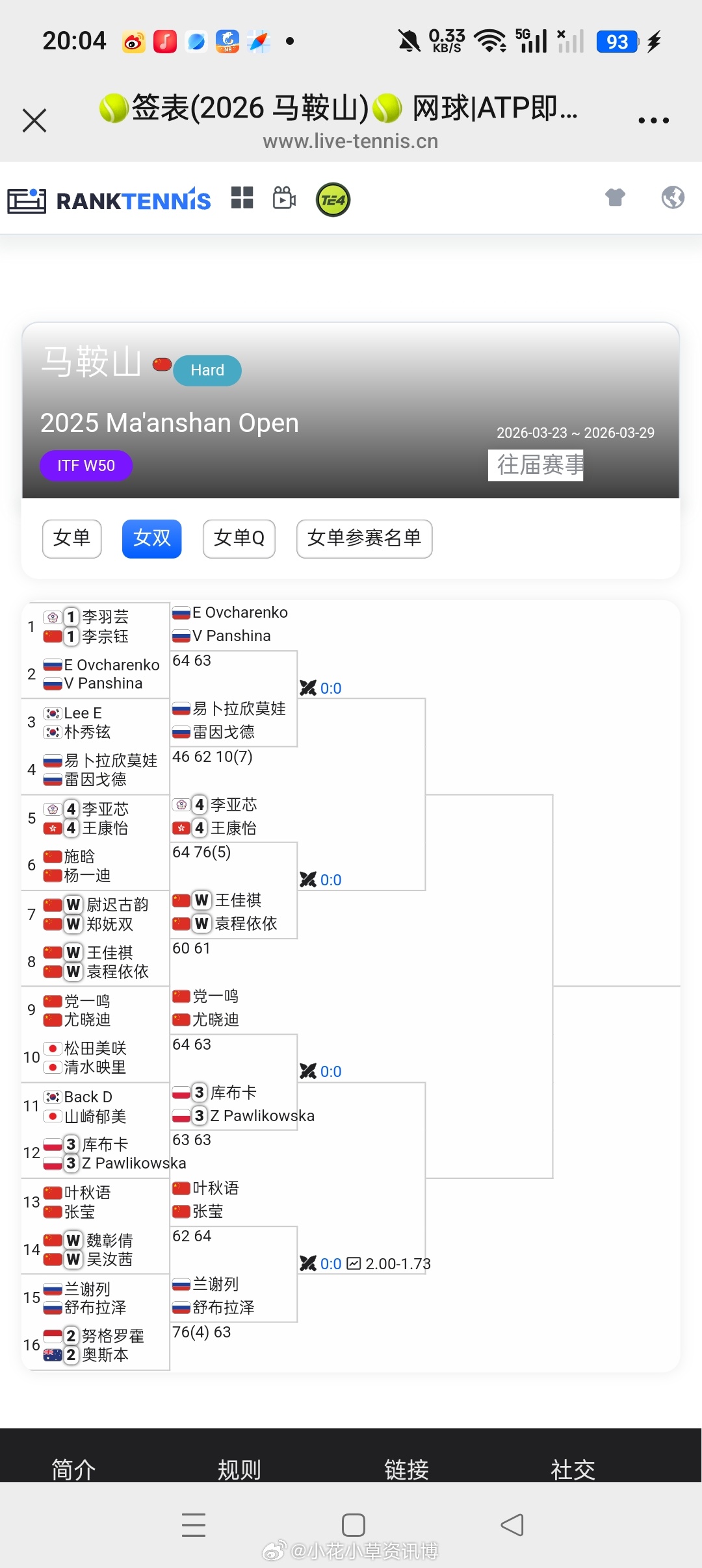Image resolution: width=702 pixels, height=1568 pixels.
Task: Click the globe language icon in the header
Action: (673, 198)
